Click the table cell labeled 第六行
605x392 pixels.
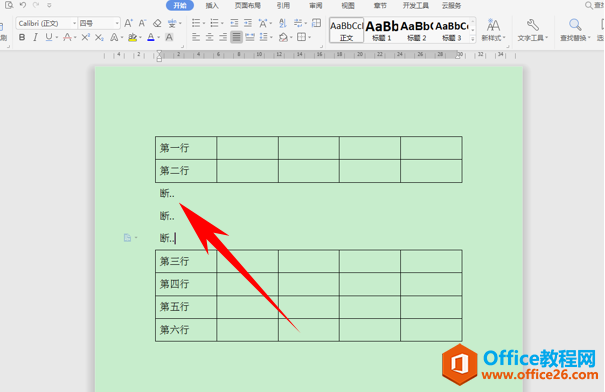186,330
